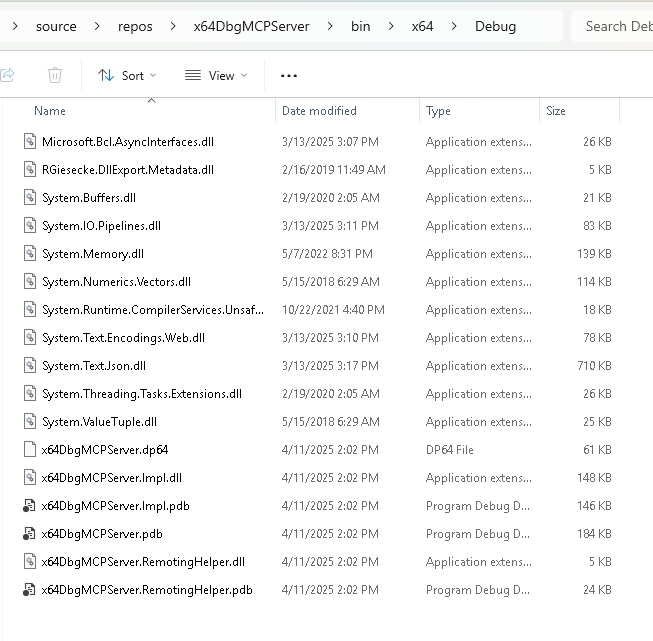The image size is (653, 641).
Task: Click icon of System.Threading.Tasks.Extensions.dll
Action: [30, 393]
